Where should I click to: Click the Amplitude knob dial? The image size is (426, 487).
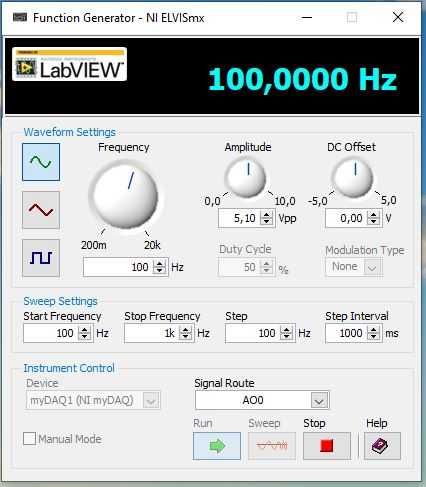click(x=246, y=177)
